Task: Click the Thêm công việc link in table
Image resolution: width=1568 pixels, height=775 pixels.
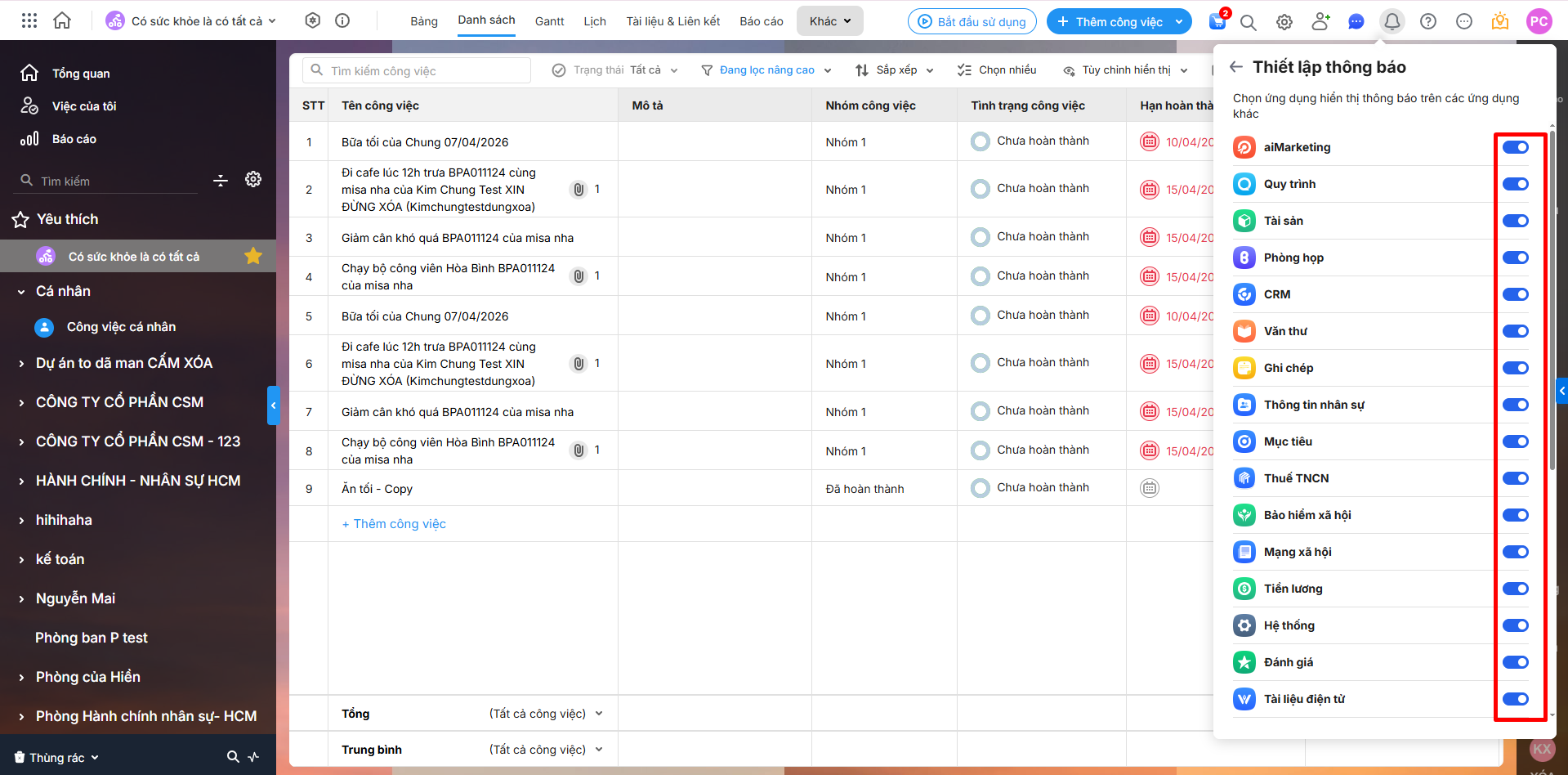Action: pyautogui.click(x=394, y=524)
